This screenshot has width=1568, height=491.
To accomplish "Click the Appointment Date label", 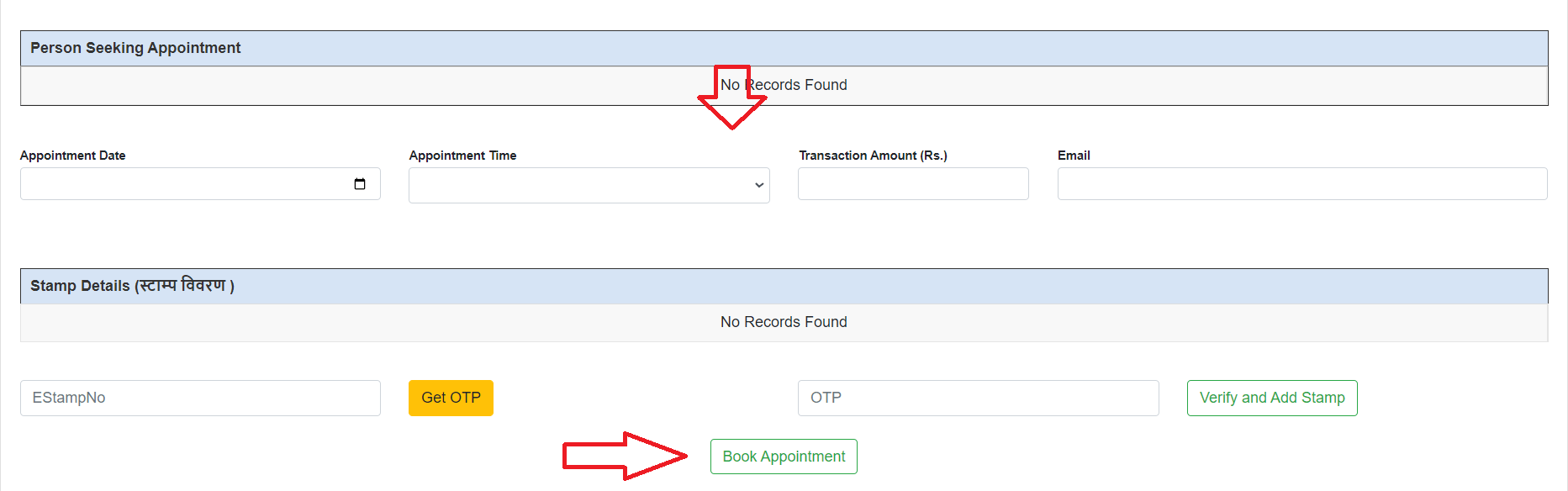I will click(x=73, y=156).
